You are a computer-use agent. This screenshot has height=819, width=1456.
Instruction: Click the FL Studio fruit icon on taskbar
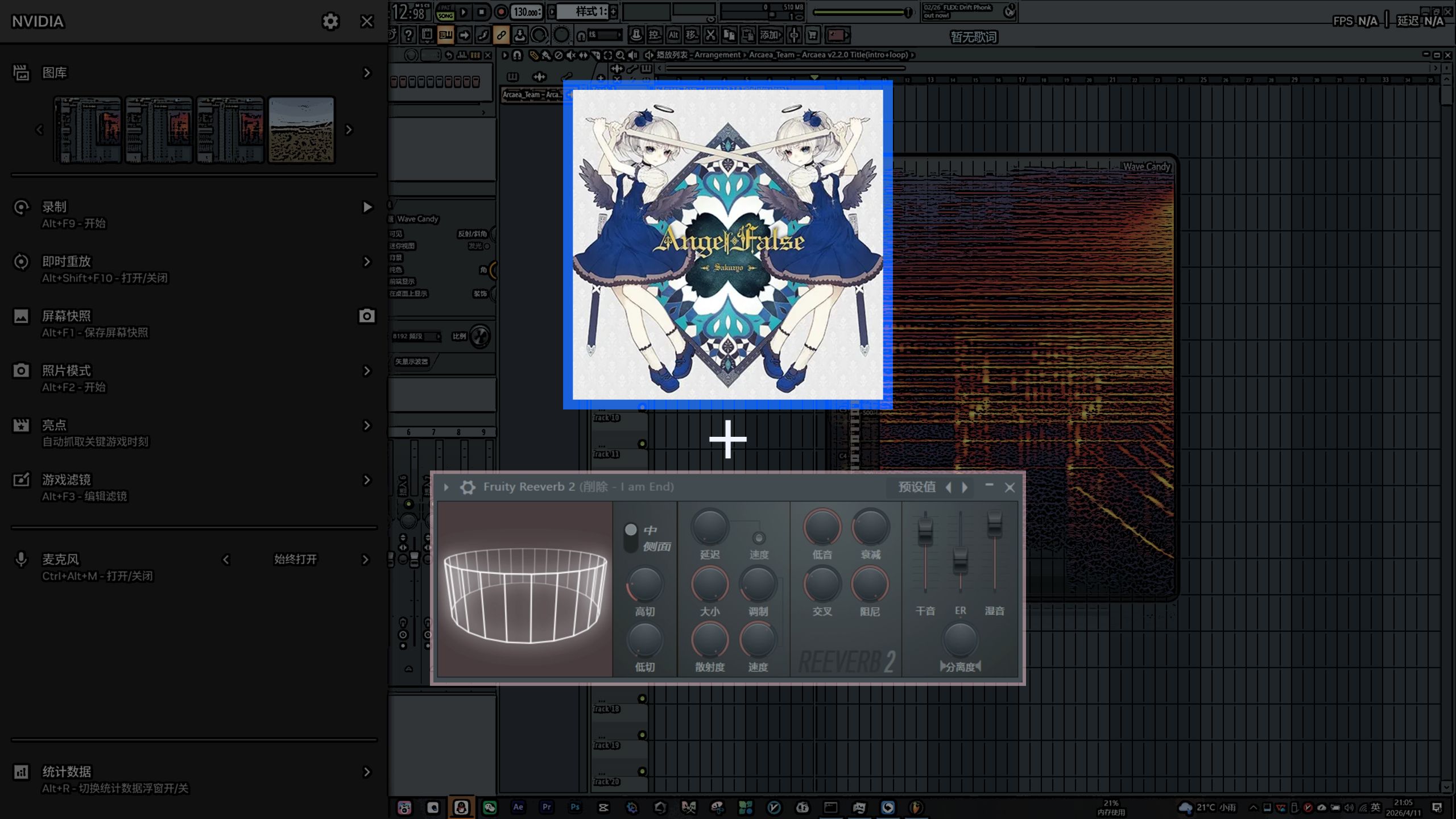click(x=916, y=807)
